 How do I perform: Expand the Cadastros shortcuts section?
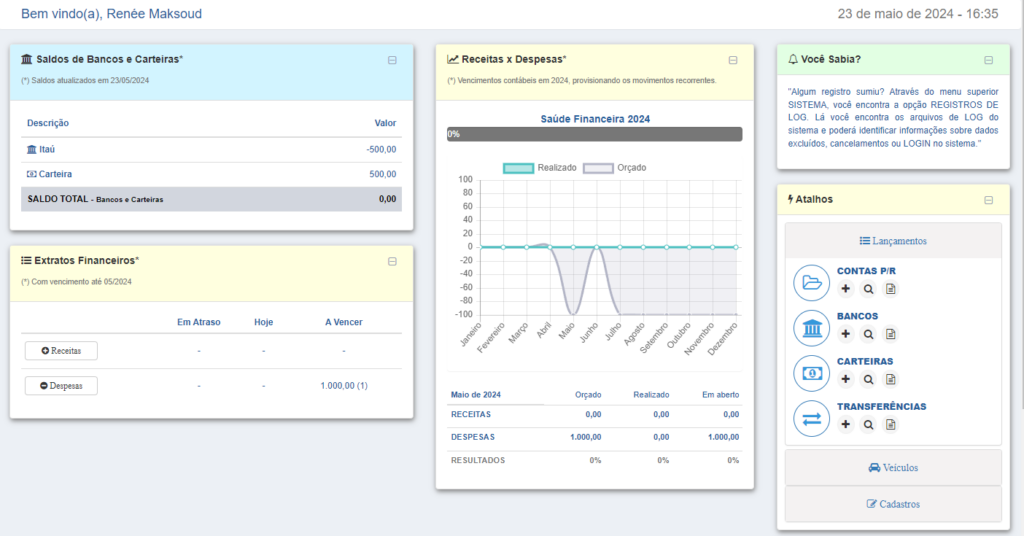click(x=893, y=504)
